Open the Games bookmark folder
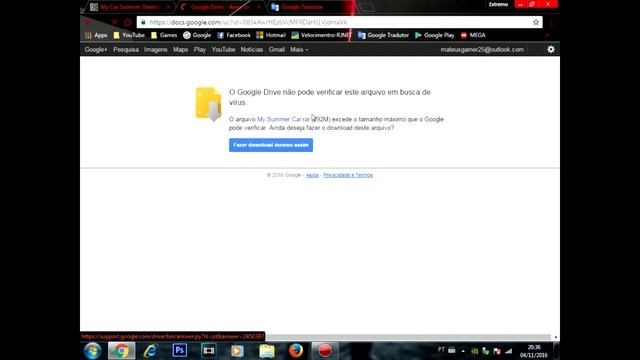Screen dimensions: 640x360 164,35
